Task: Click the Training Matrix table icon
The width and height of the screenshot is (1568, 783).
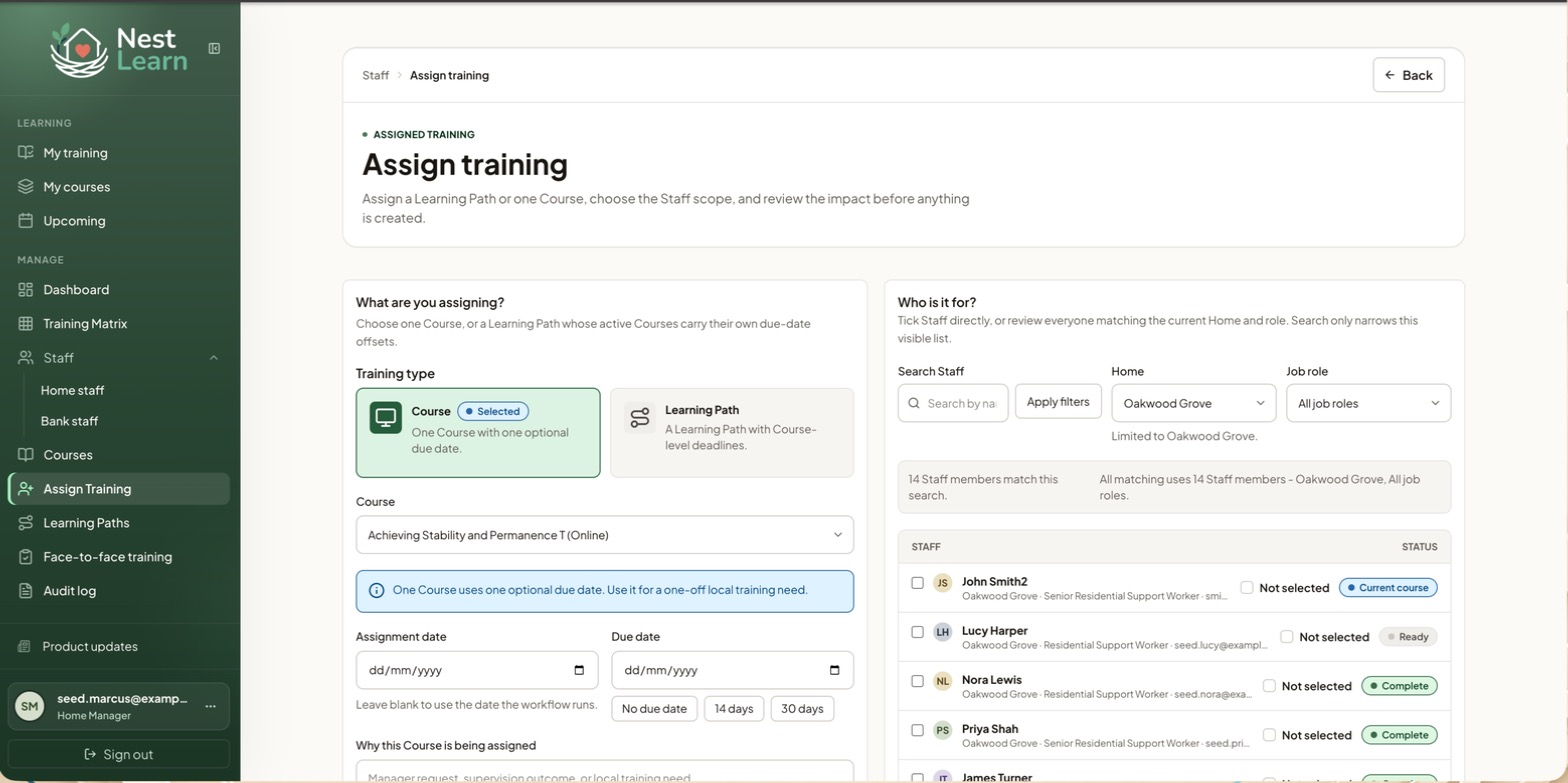Action: [26, 324]
